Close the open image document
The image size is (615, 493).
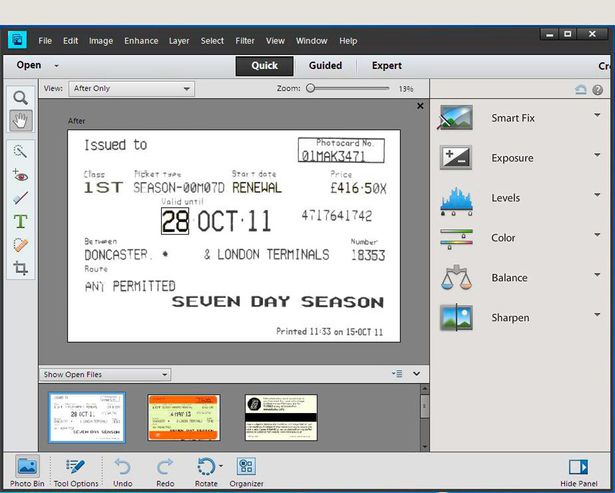[x=420, y=106]
